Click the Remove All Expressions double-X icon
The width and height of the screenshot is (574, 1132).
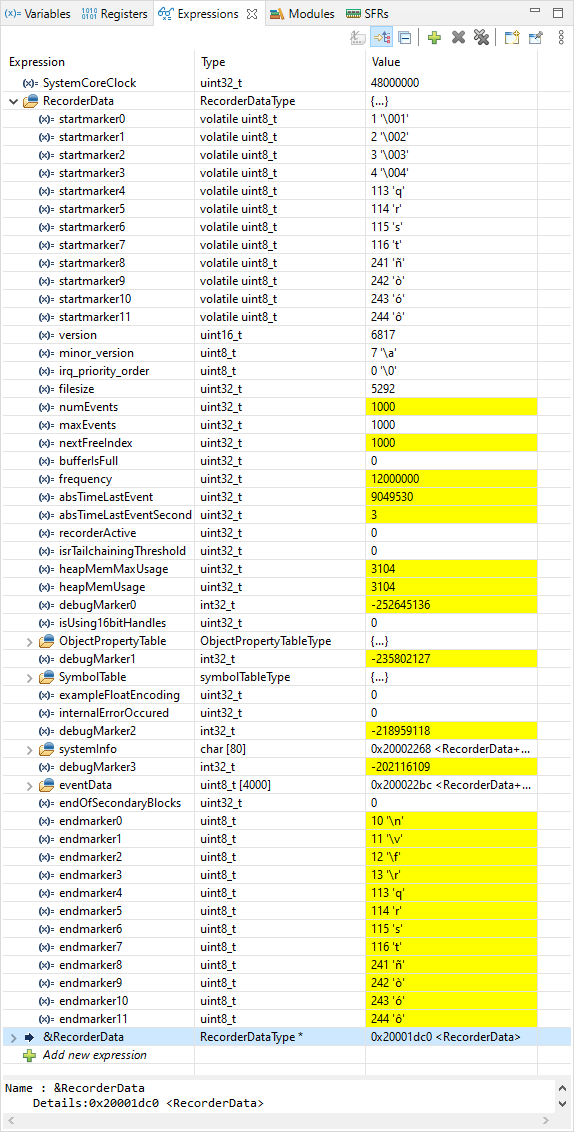tap(482, 38)
